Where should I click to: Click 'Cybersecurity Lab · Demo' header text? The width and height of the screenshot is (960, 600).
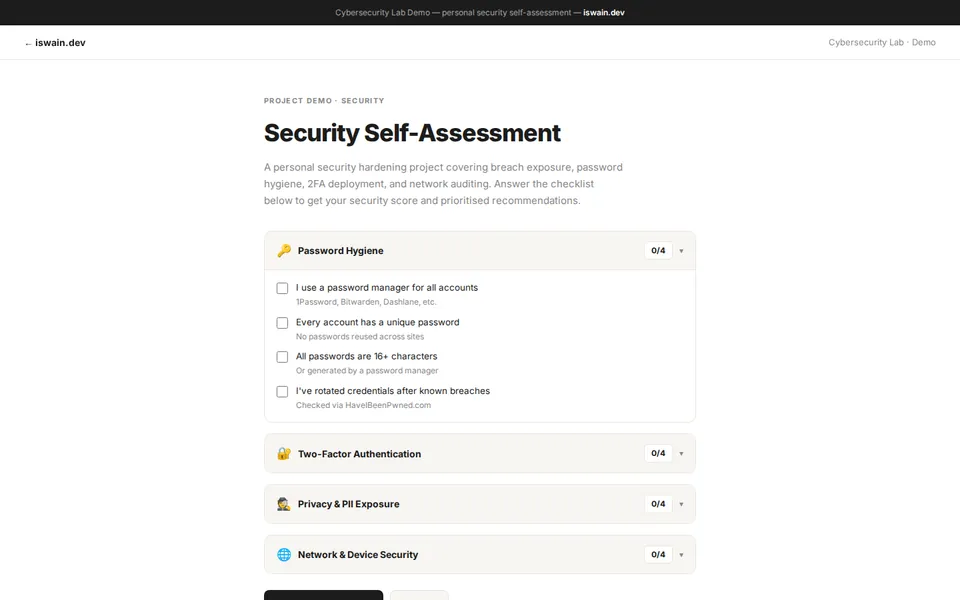tap(882, 42)
